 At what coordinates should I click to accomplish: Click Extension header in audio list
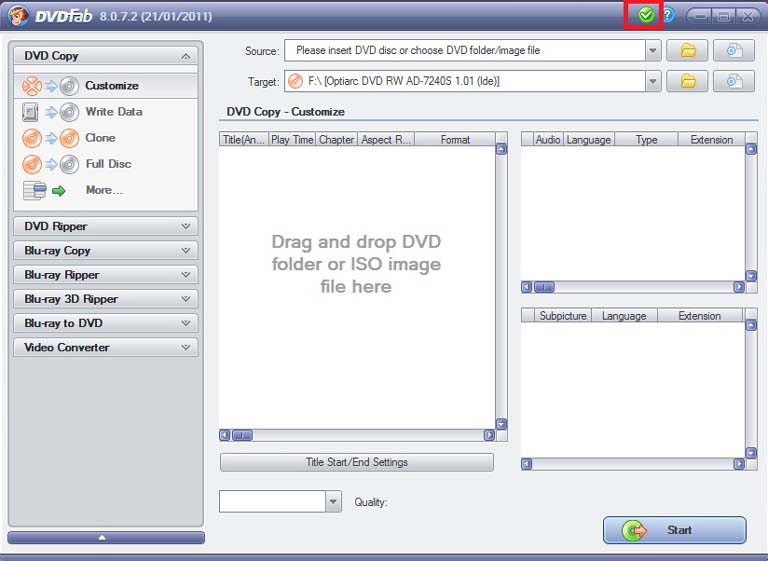click(711, 140)
